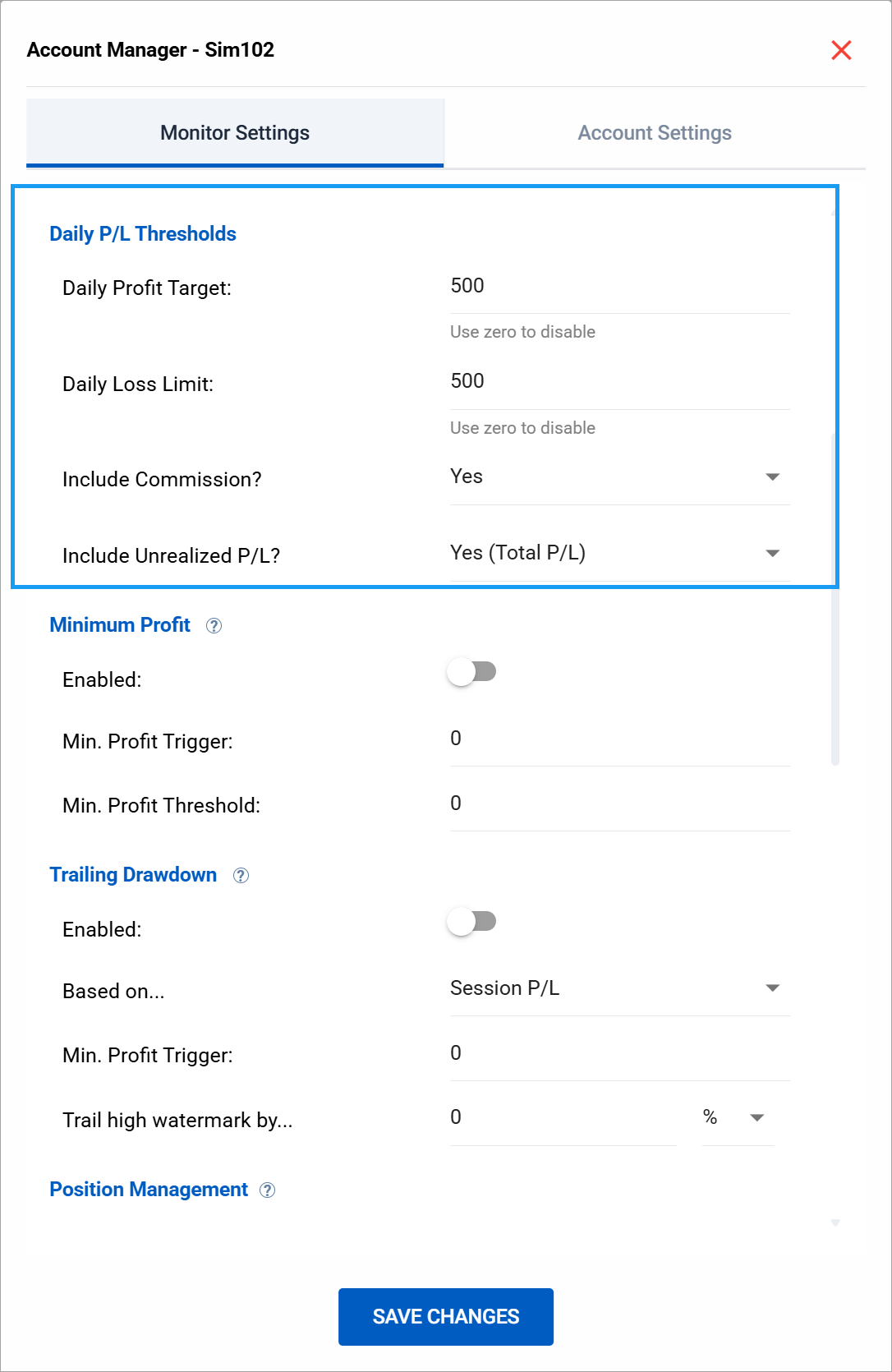Click help icon next to Minimum Profit
This screenshot has width=892, height=1372.
click(214, 626)
